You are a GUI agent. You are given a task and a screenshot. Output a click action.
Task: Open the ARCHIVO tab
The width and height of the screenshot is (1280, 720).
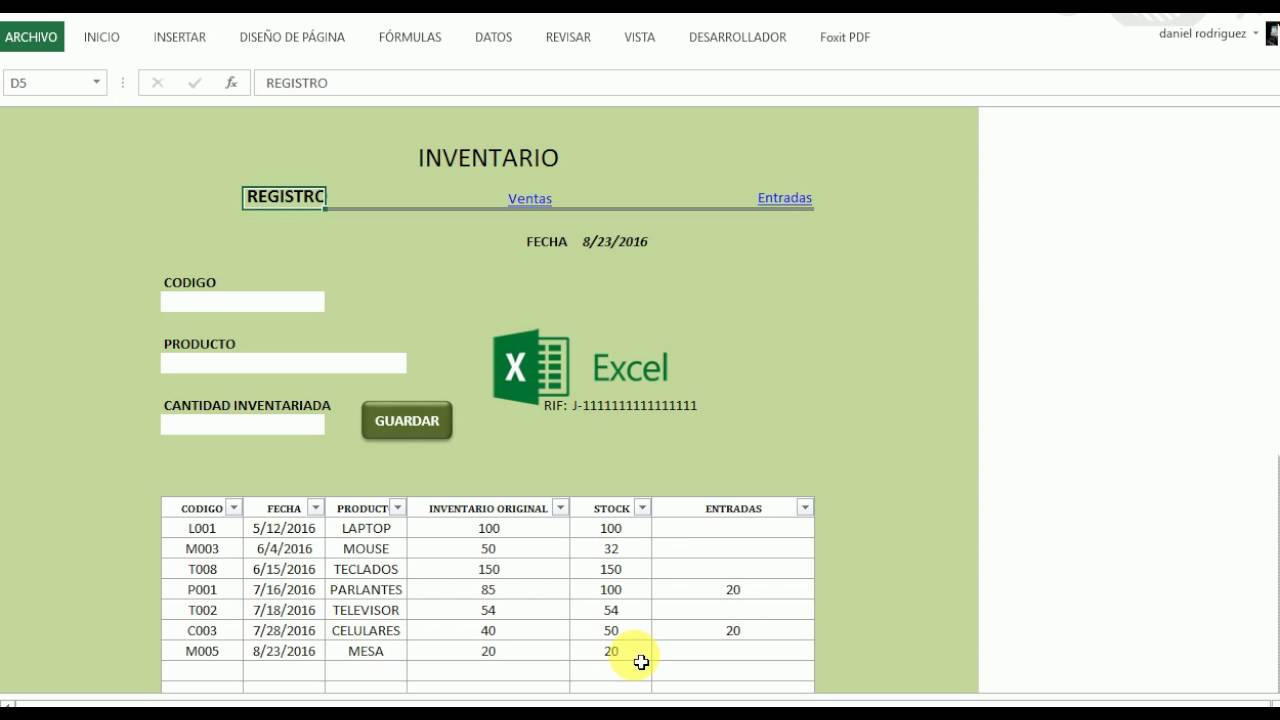click(31, 37)
